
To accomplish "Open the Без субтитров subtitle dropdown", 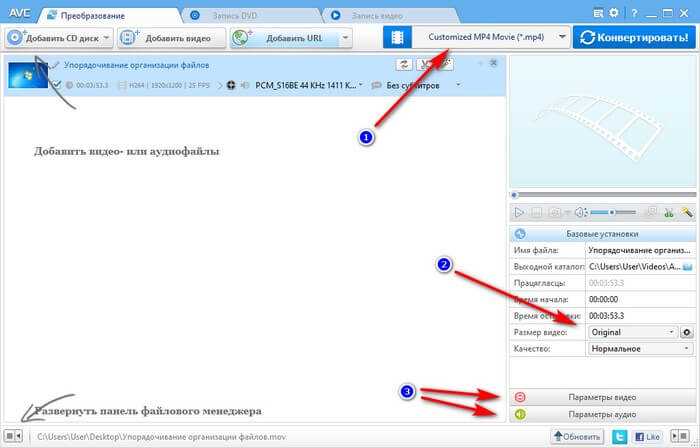I will pos(458,85).
